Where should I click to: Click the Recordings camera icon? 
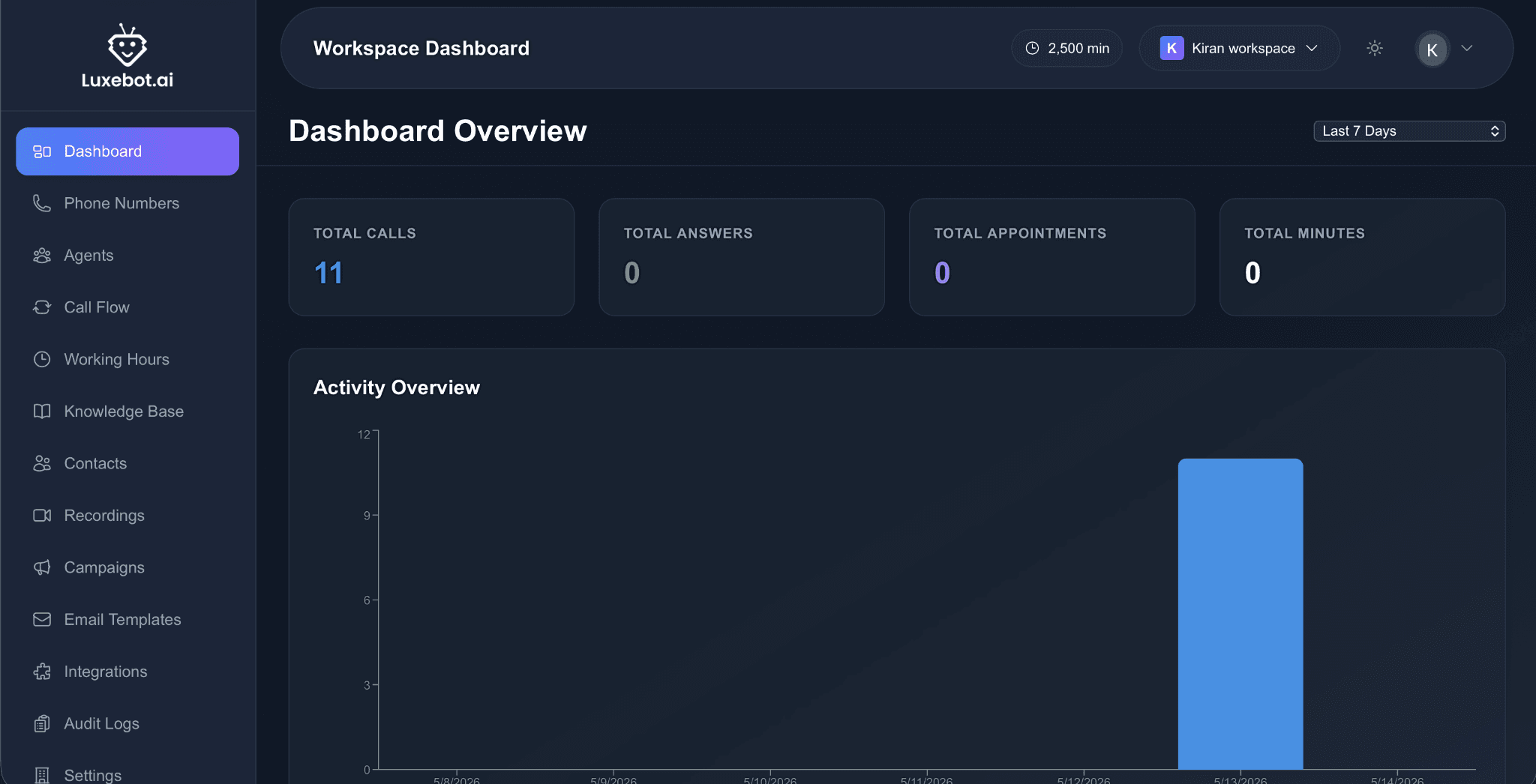point(42,516)
